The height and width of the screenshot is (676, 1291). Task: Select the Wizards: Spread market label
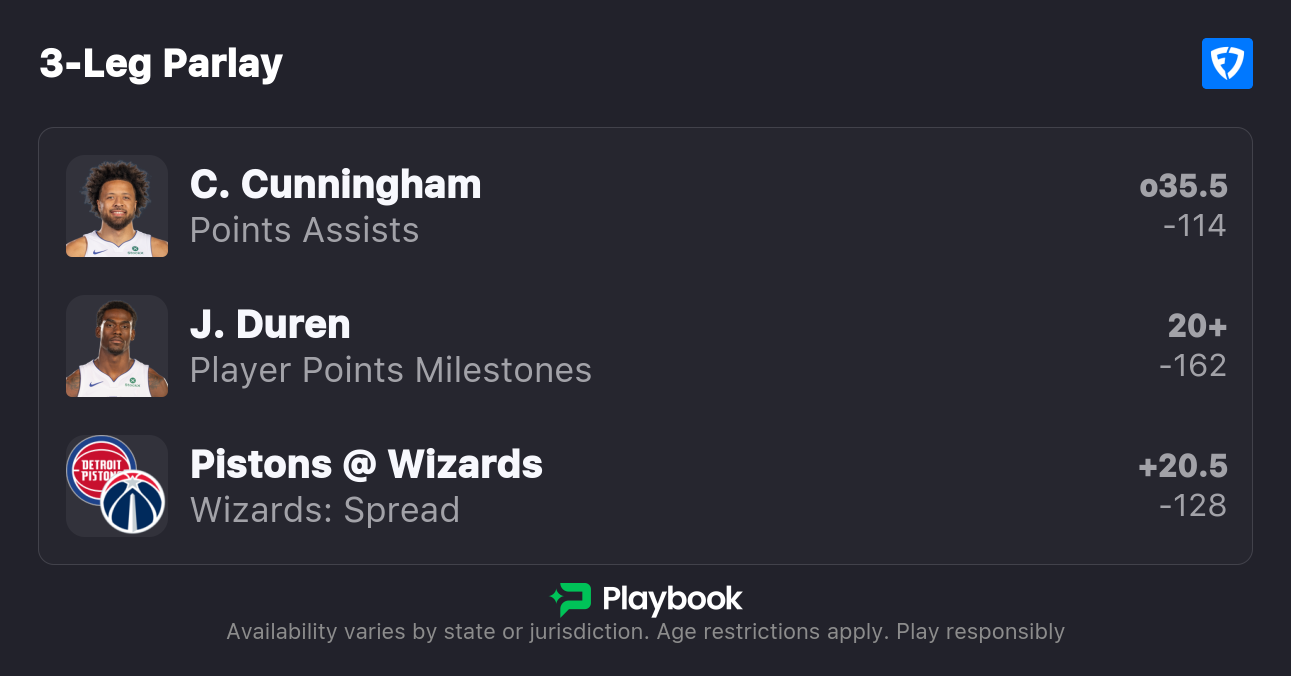[324, 511]
